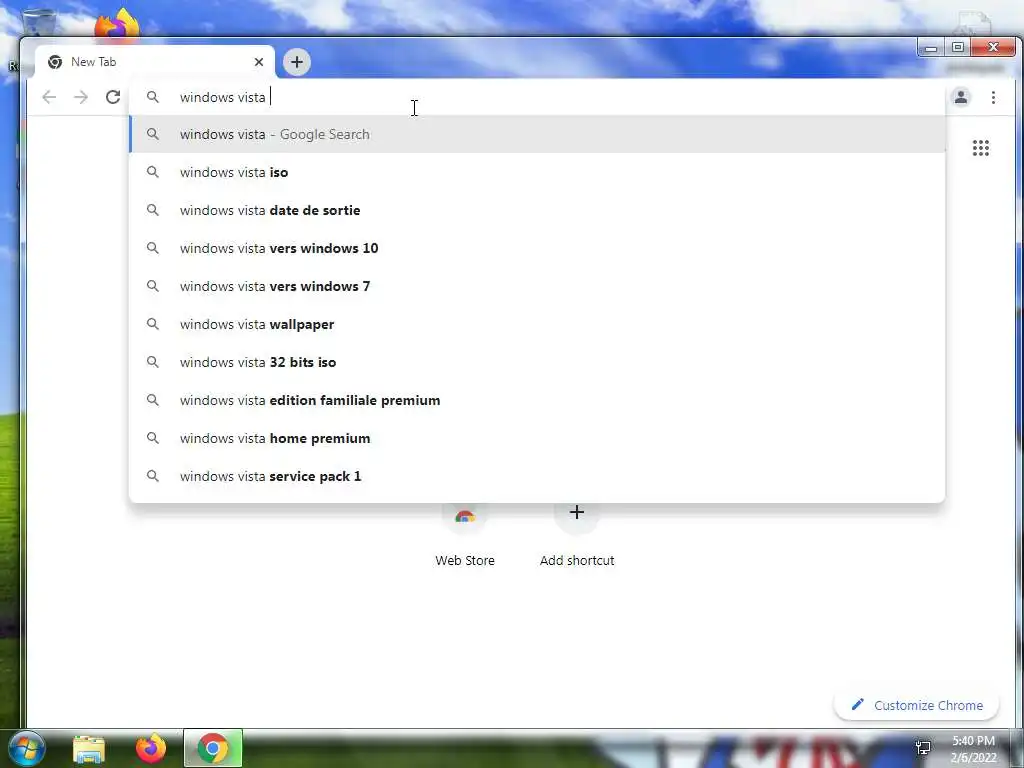Select suggestion windows vista vers windows 7
This screenshot has height=768, width=1024.
coord(537,286)
